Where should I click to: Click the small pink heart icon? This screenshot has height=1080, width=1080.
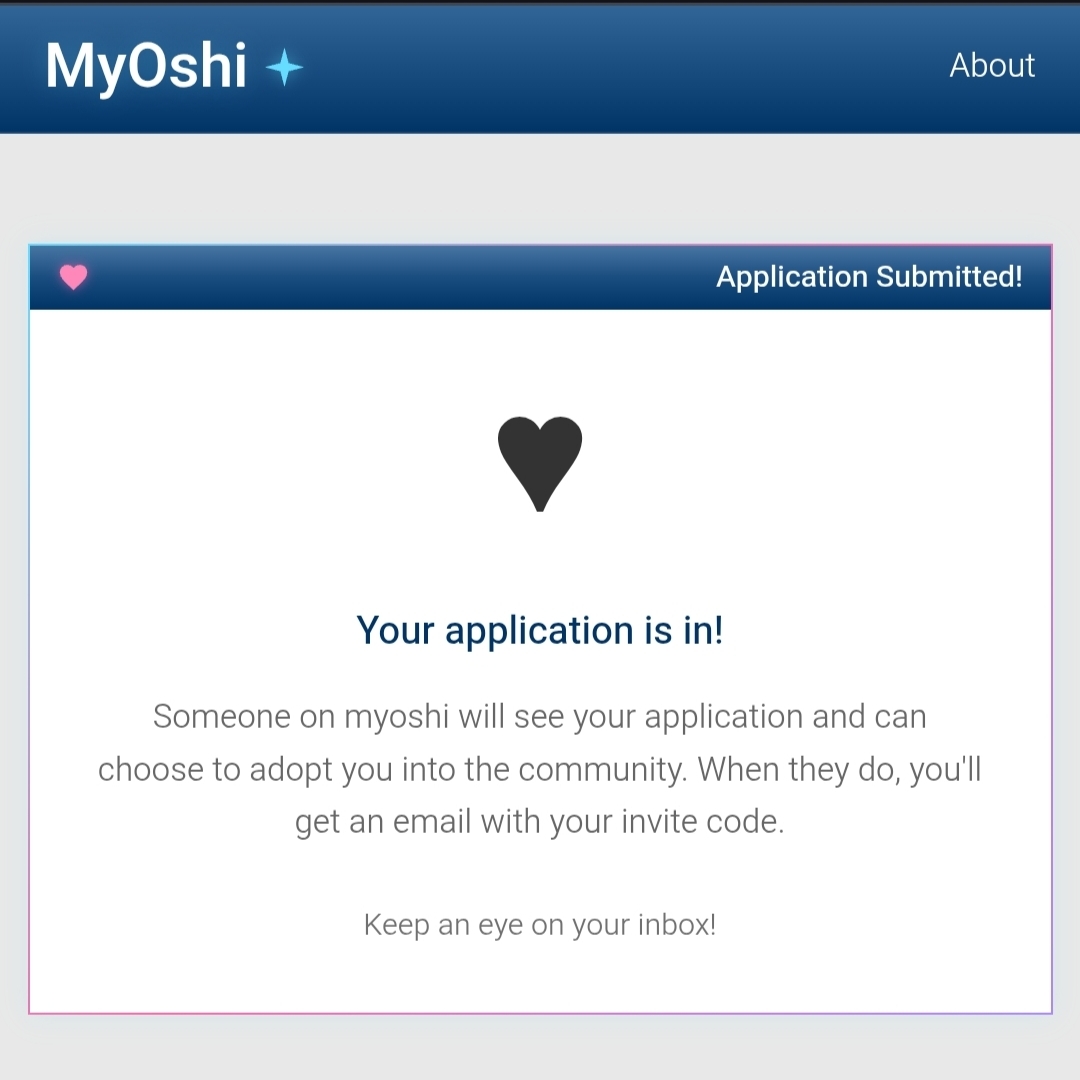tap(73, 277)
